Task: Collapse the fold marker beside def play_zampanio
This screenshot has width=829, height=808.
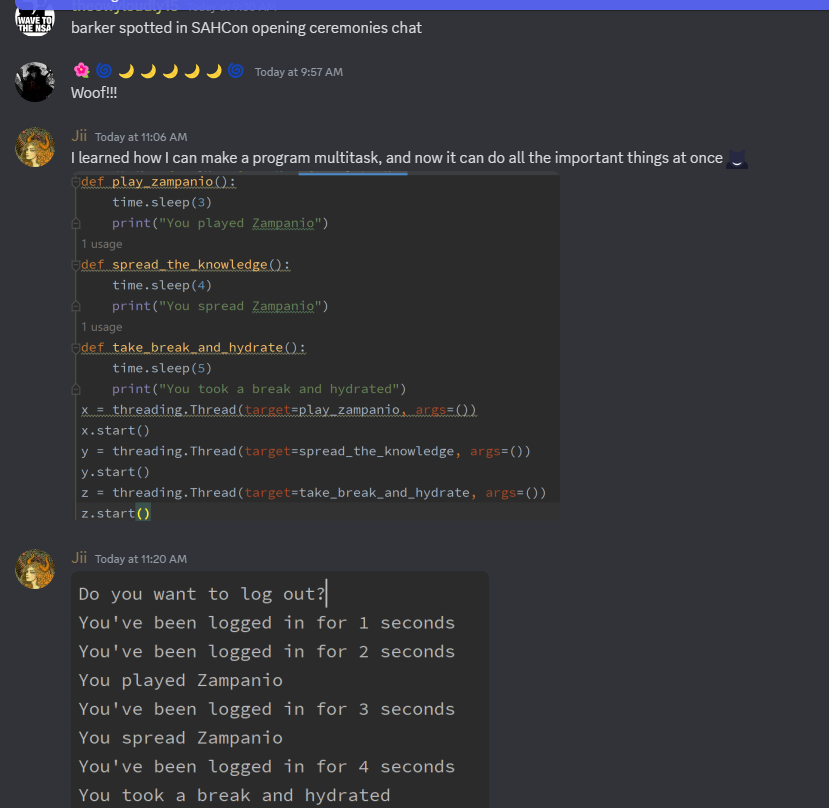Action: (76, 182)
